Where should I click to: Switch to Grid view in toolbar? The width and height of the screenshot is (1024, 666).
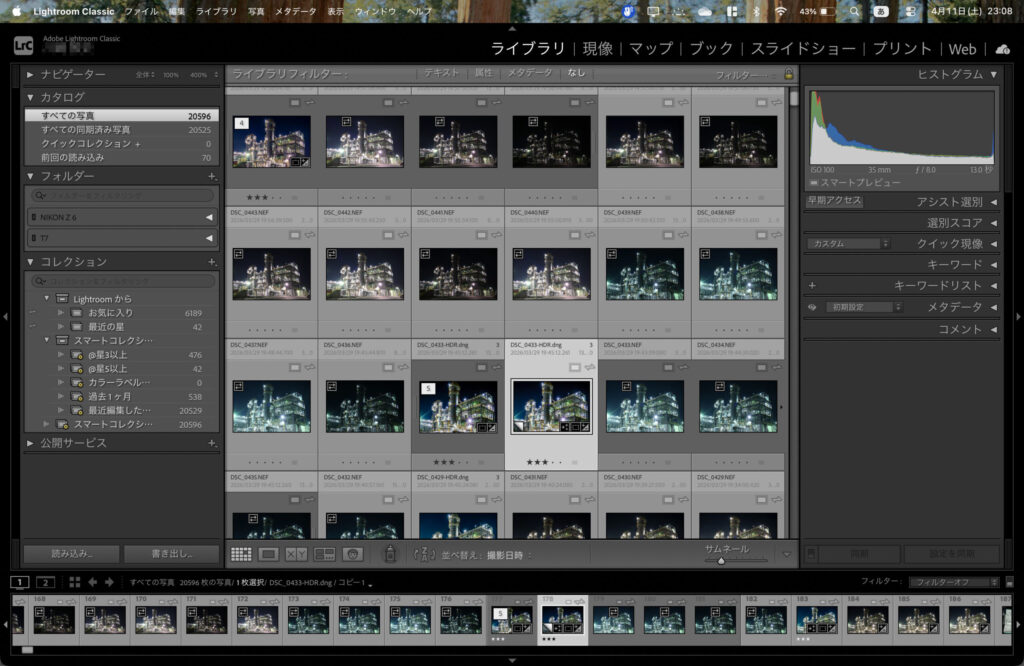[x=241, y=554]
